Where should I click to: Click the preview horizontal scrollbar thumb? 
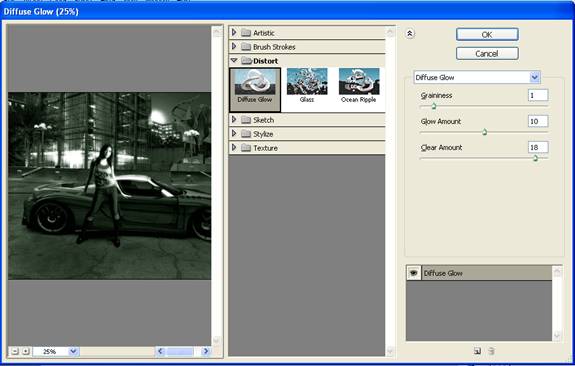coord(180,351)
